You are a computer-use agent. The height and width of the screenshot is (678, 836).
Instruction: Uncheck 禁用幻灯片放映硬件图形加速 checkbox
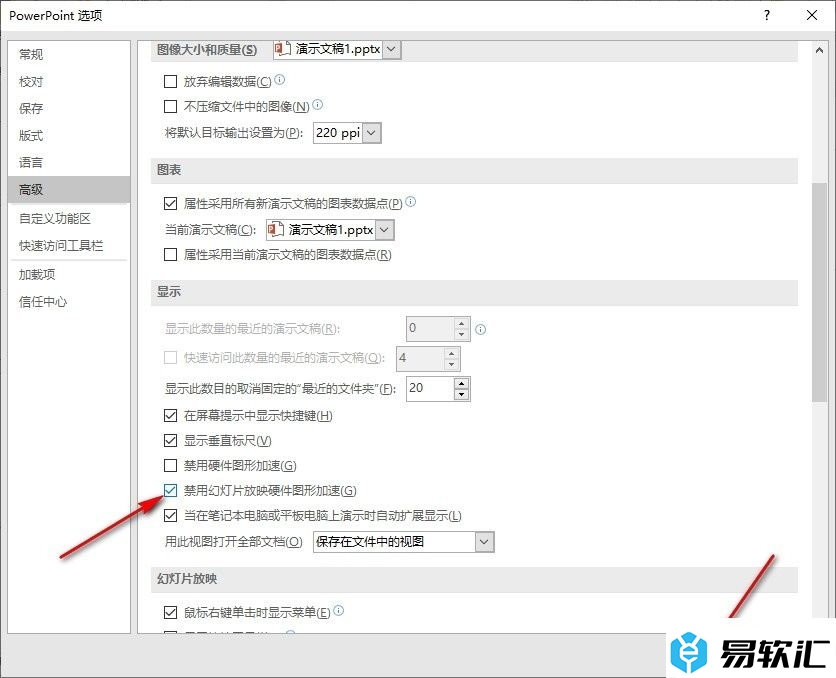click(x=170, y=490)
